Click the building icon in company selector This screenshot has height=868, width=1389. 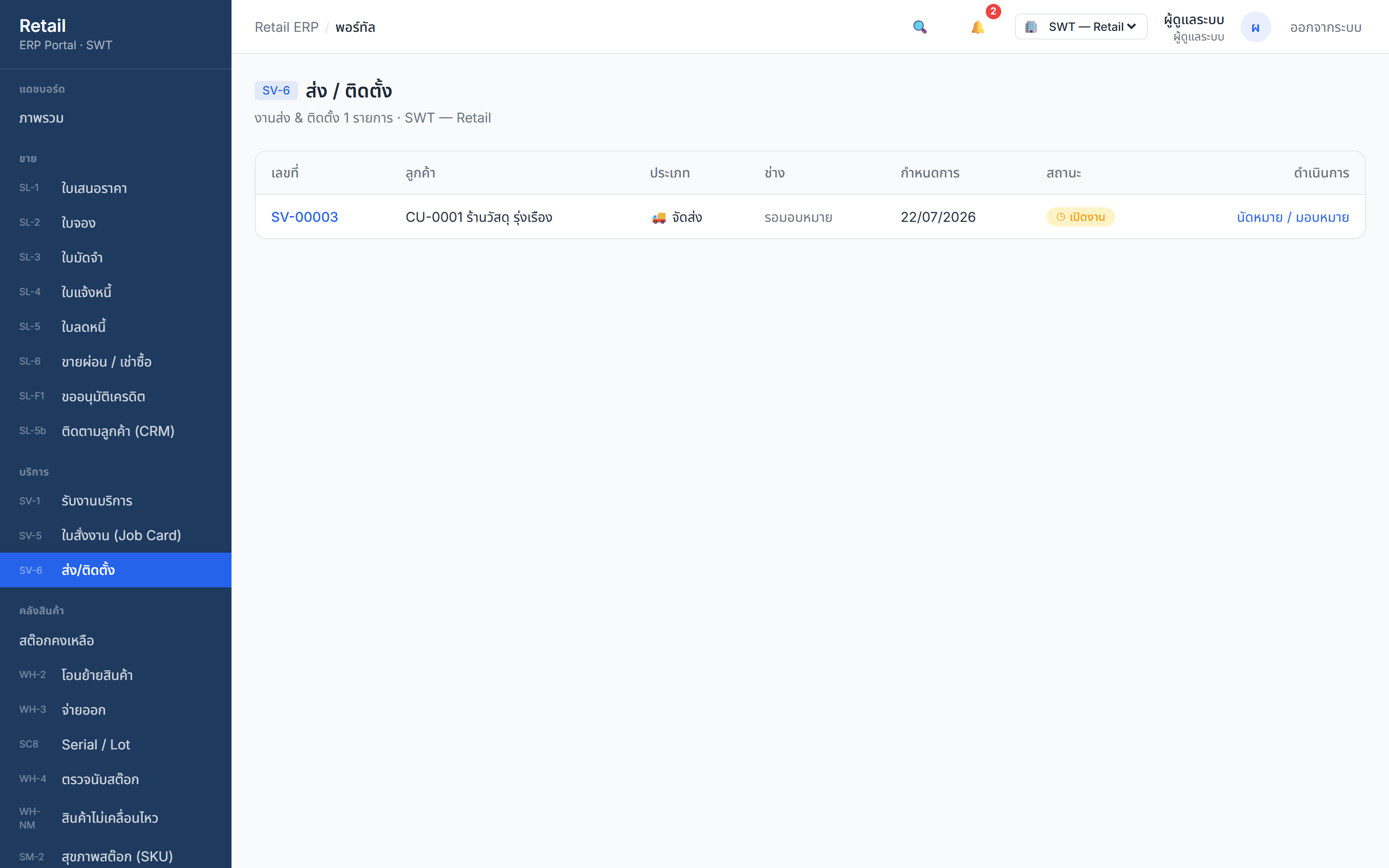tap(1031, 27)
